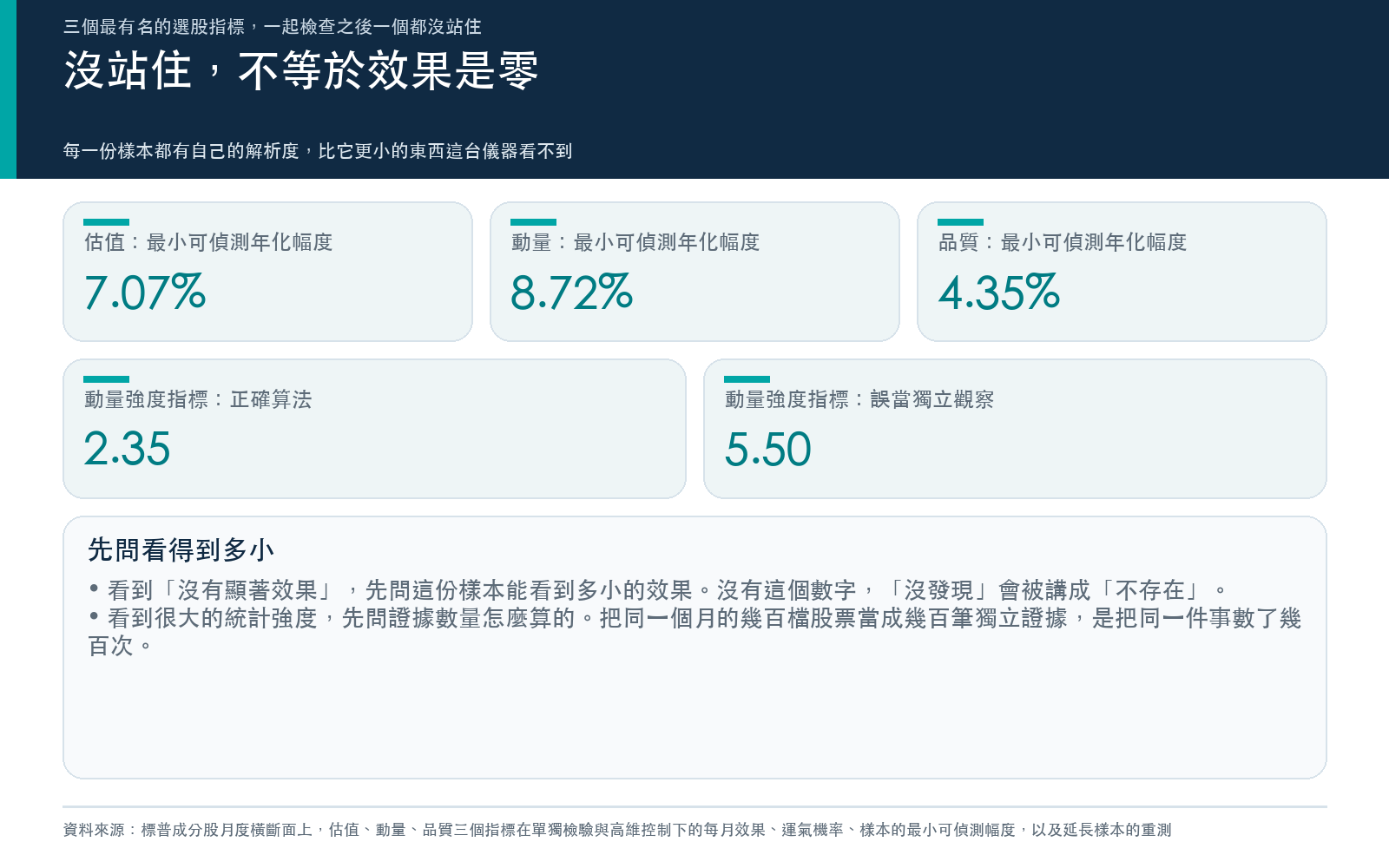Click the label 動量：最小可偵測年化幅度
This screenshot has width=1389, height=868.
(635, 242)
